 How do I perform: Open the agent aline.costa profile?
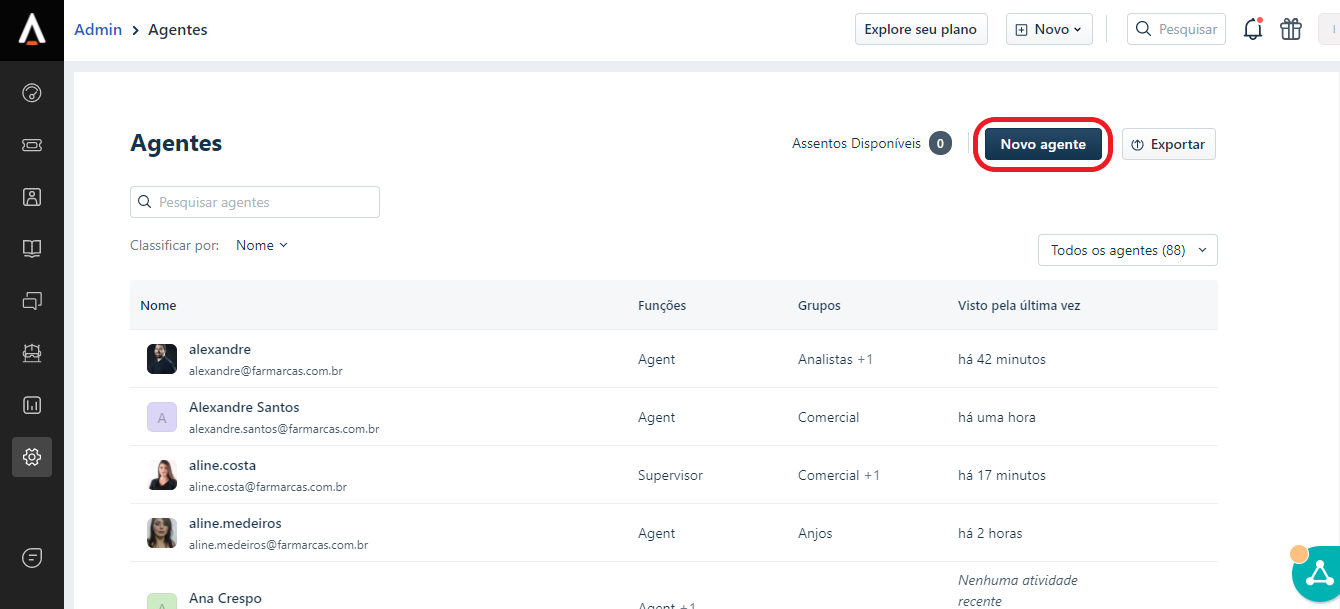click(222, 466)
